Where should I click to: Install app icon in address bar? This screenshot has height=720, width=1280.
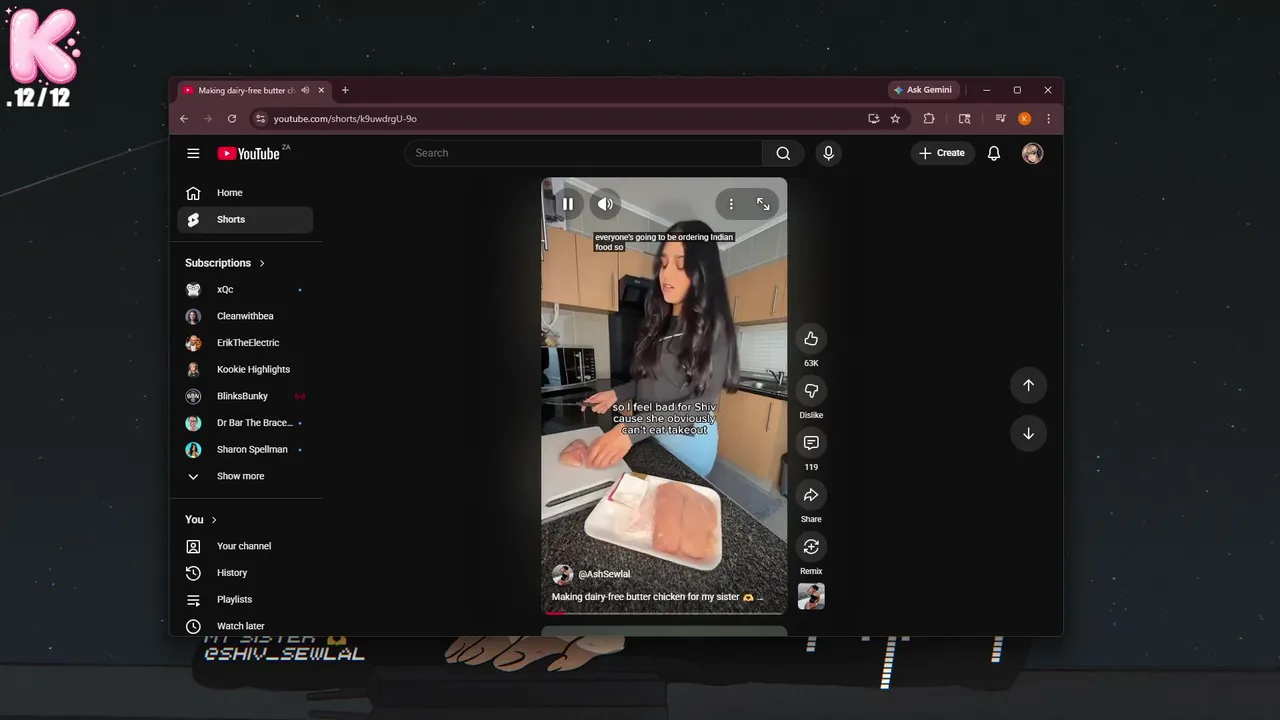[874, 118]
